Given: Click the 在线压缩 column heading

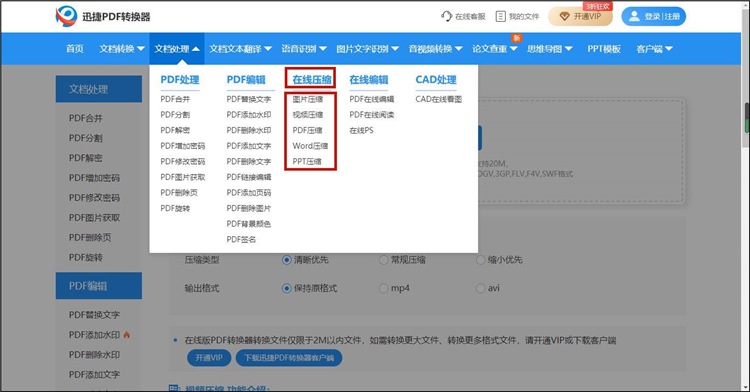Looking at the screenshot, I should pyautogui.click(x=312, y=79).
